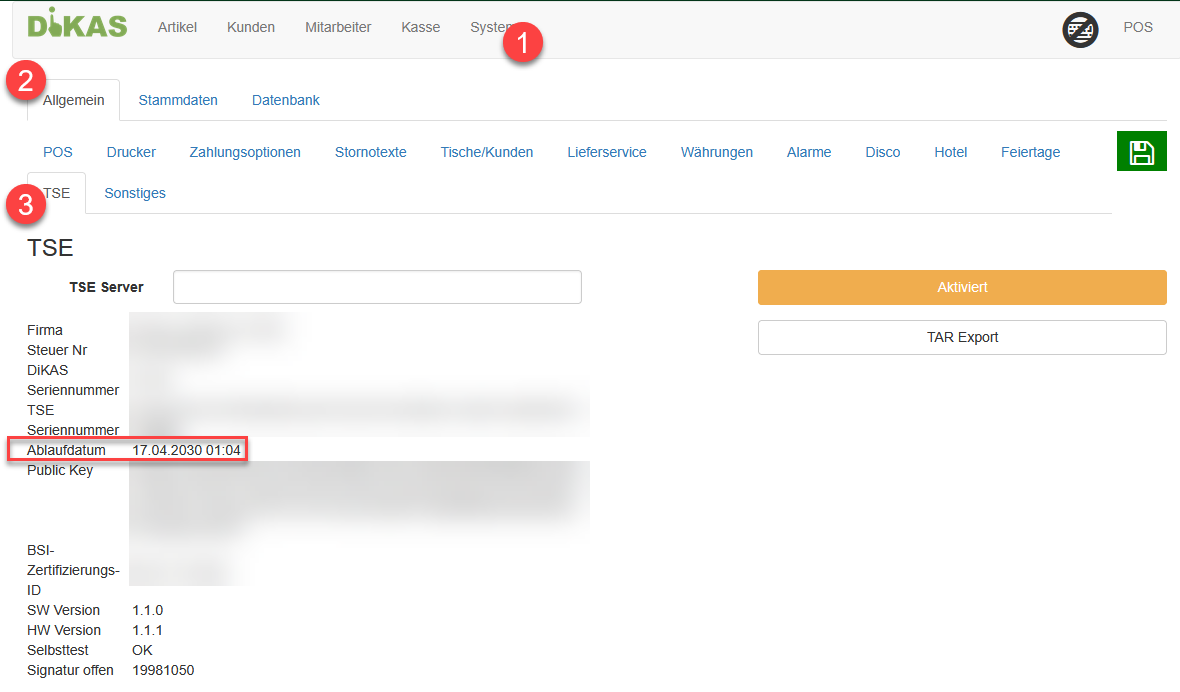Open the Feiertage tab
This screenshot has width=1180, height=692.
tap(1030, 152)
